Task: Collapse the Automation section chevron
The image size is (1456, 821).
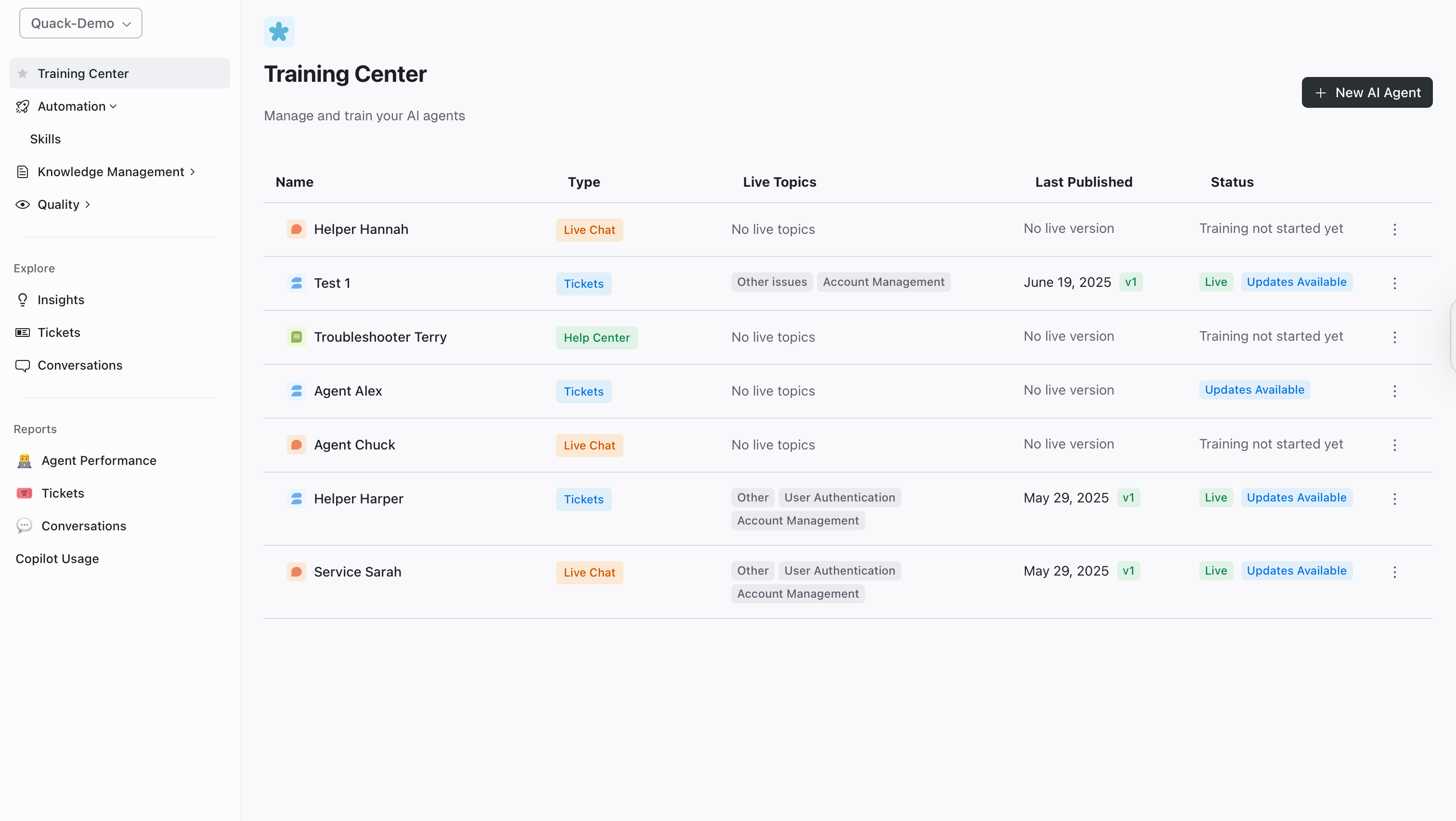Action: coord(113,106)
